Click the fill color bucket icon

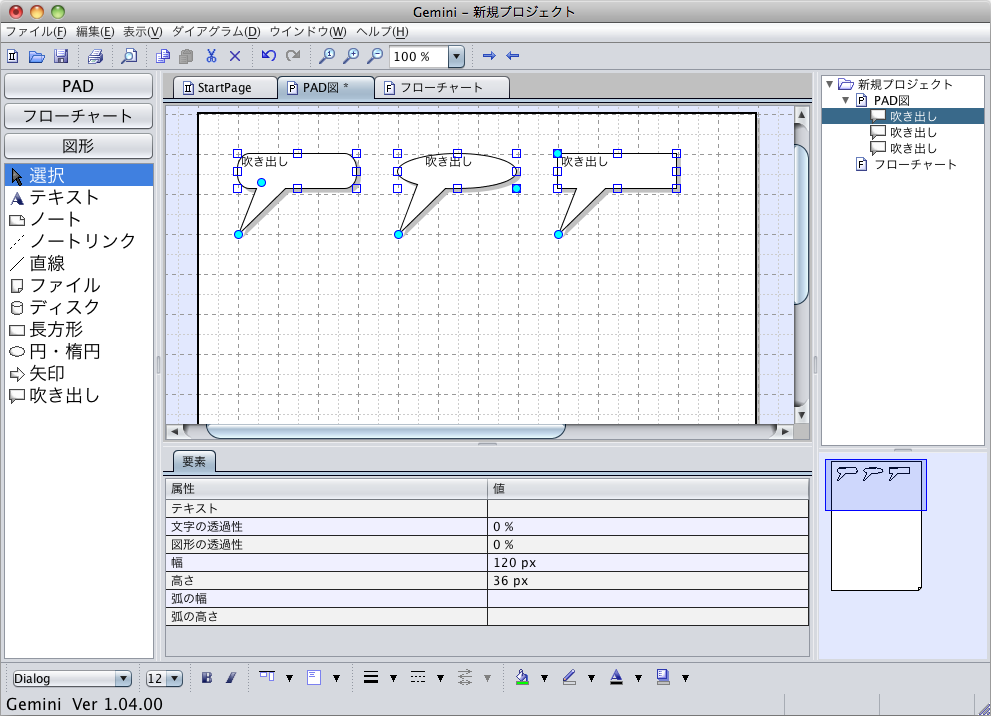pos(522,677)
